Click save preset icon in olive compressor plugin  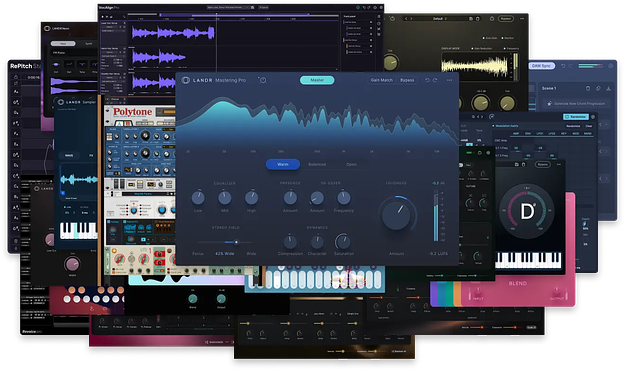(471, 19)
